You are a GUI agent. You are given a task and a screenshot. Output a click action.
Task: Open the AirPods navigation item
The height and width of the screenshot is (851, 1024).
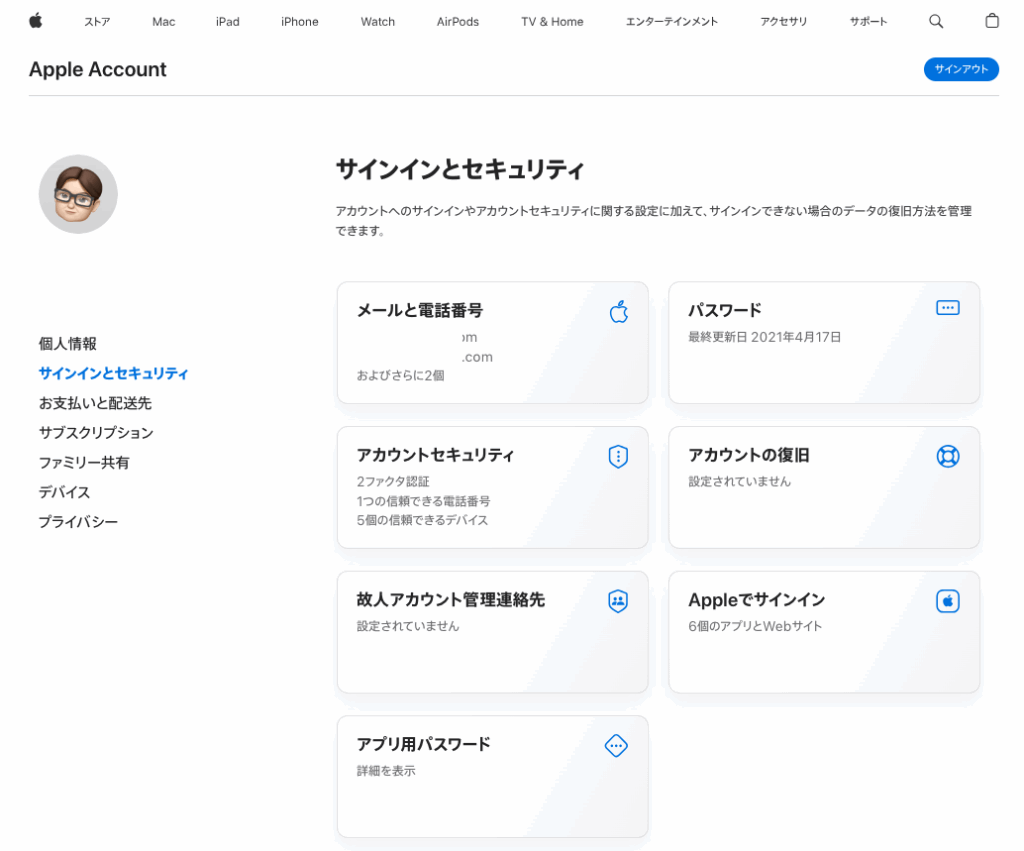pyautogui.click(x=458, y=22)
